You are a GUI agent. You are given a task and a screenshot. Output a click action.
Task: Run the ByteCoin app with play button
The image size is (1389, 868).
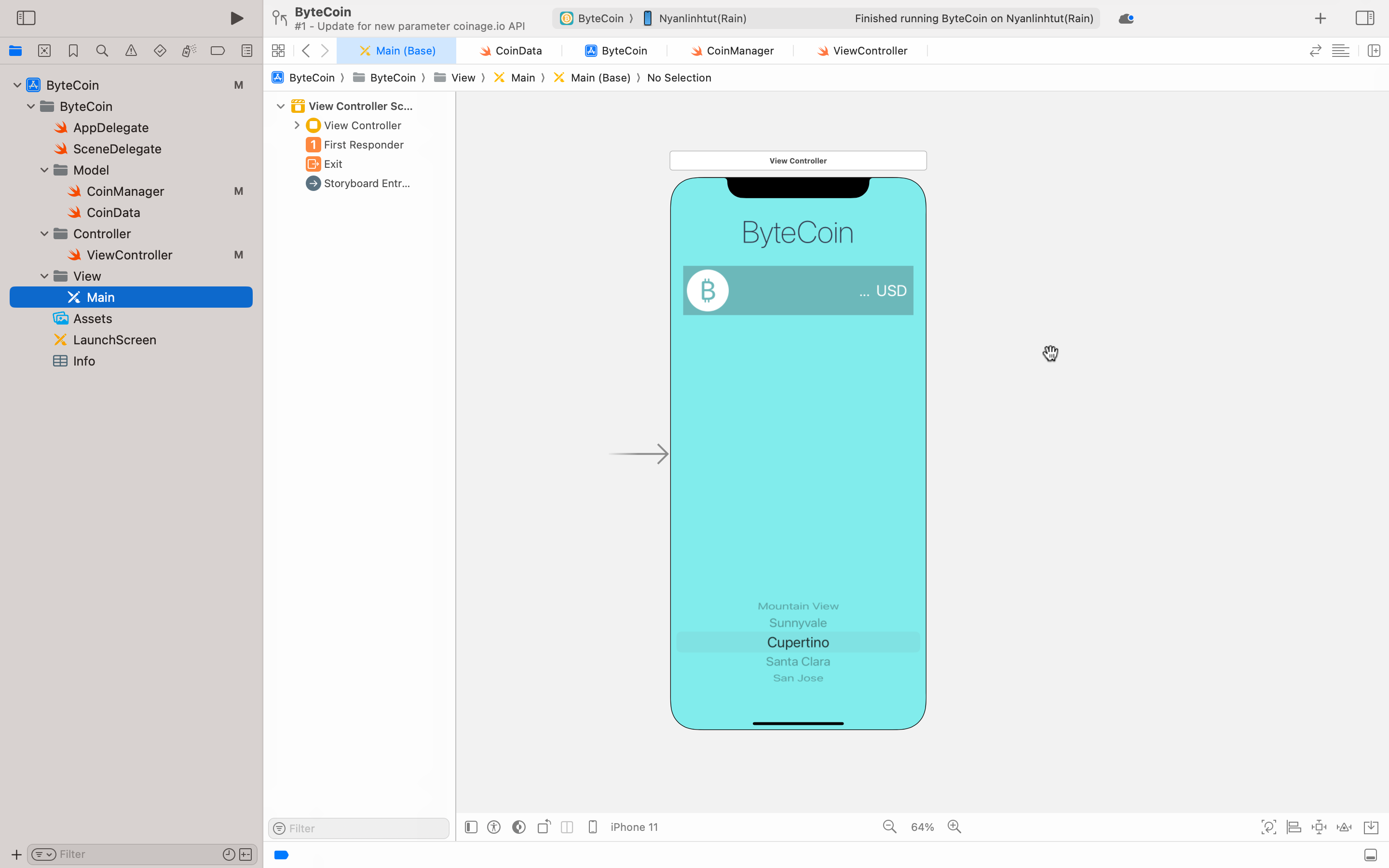(x=236, y=18)
